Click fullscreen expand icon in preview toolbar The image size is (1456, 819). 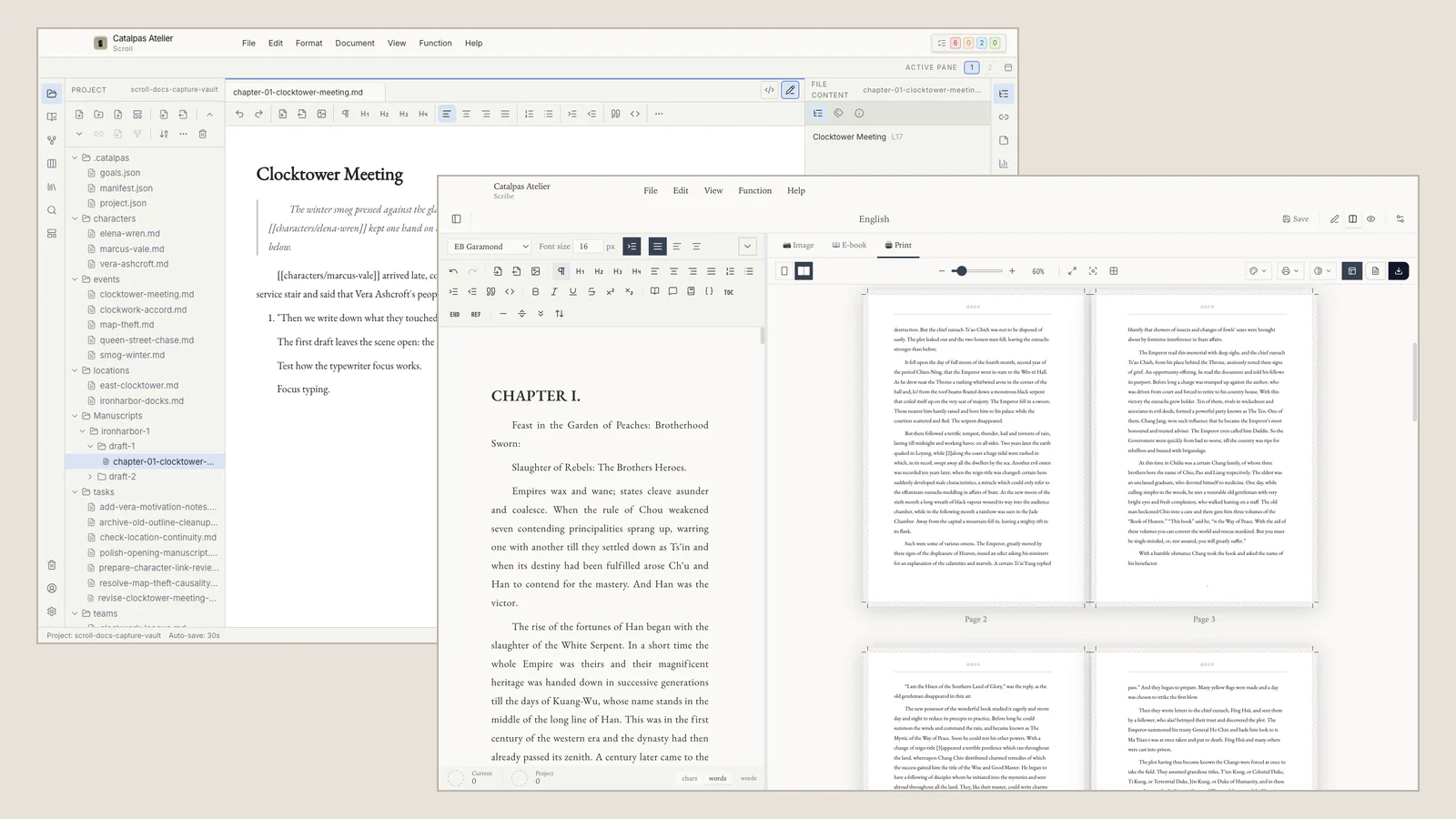pos(1072,271)
